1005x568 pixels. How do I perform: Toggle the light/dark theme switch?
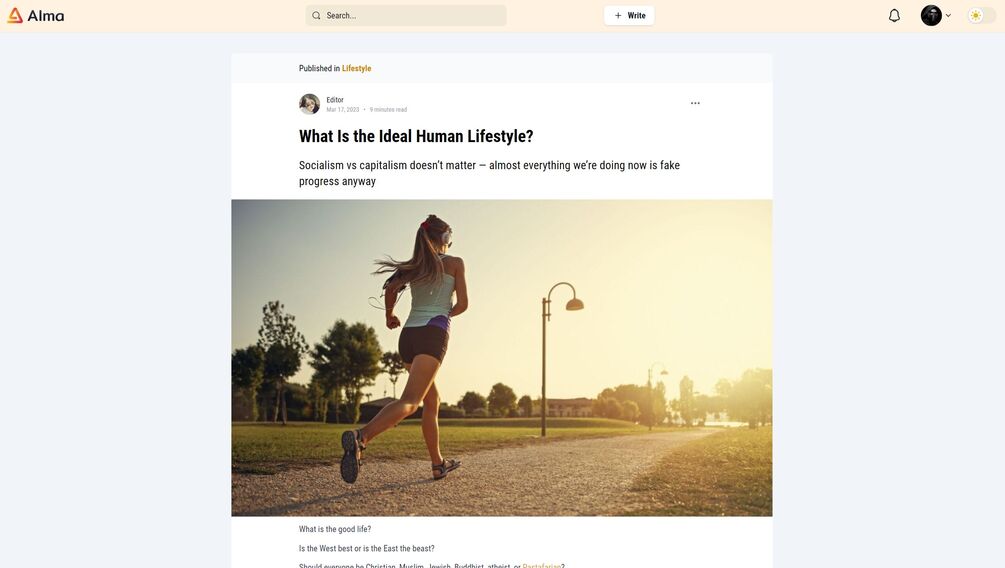[981, 15]
